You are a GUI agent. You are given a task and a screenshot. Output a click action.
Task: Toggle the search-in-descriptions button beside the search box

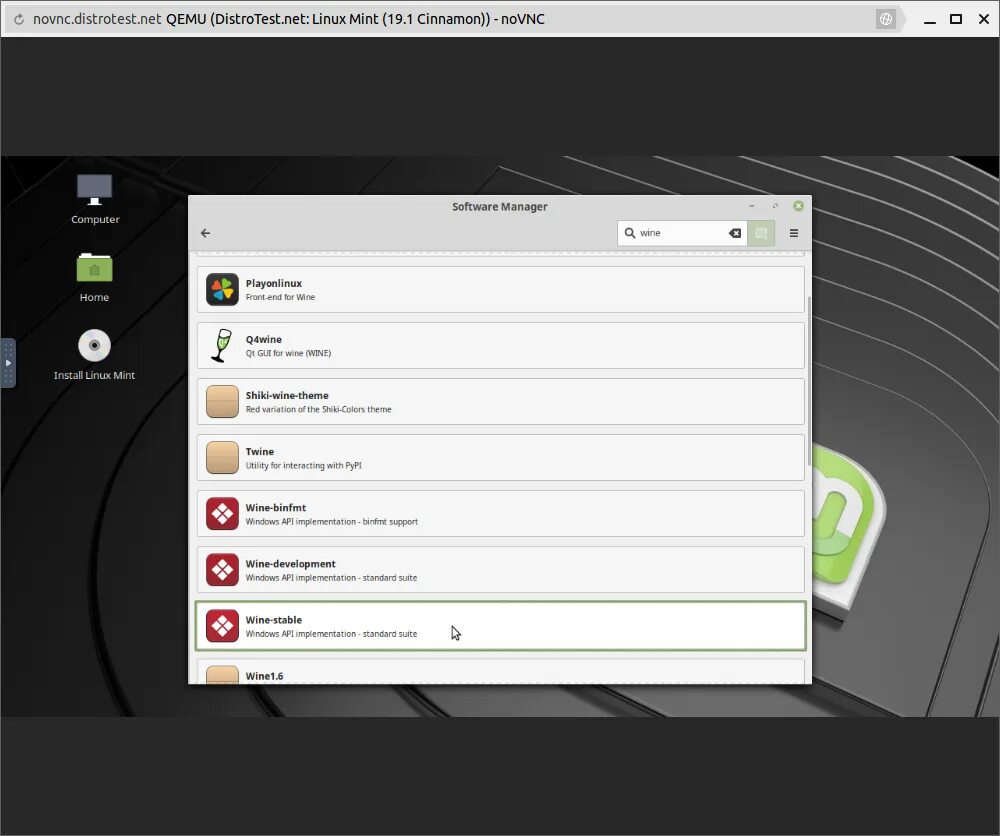click(761, 233)
